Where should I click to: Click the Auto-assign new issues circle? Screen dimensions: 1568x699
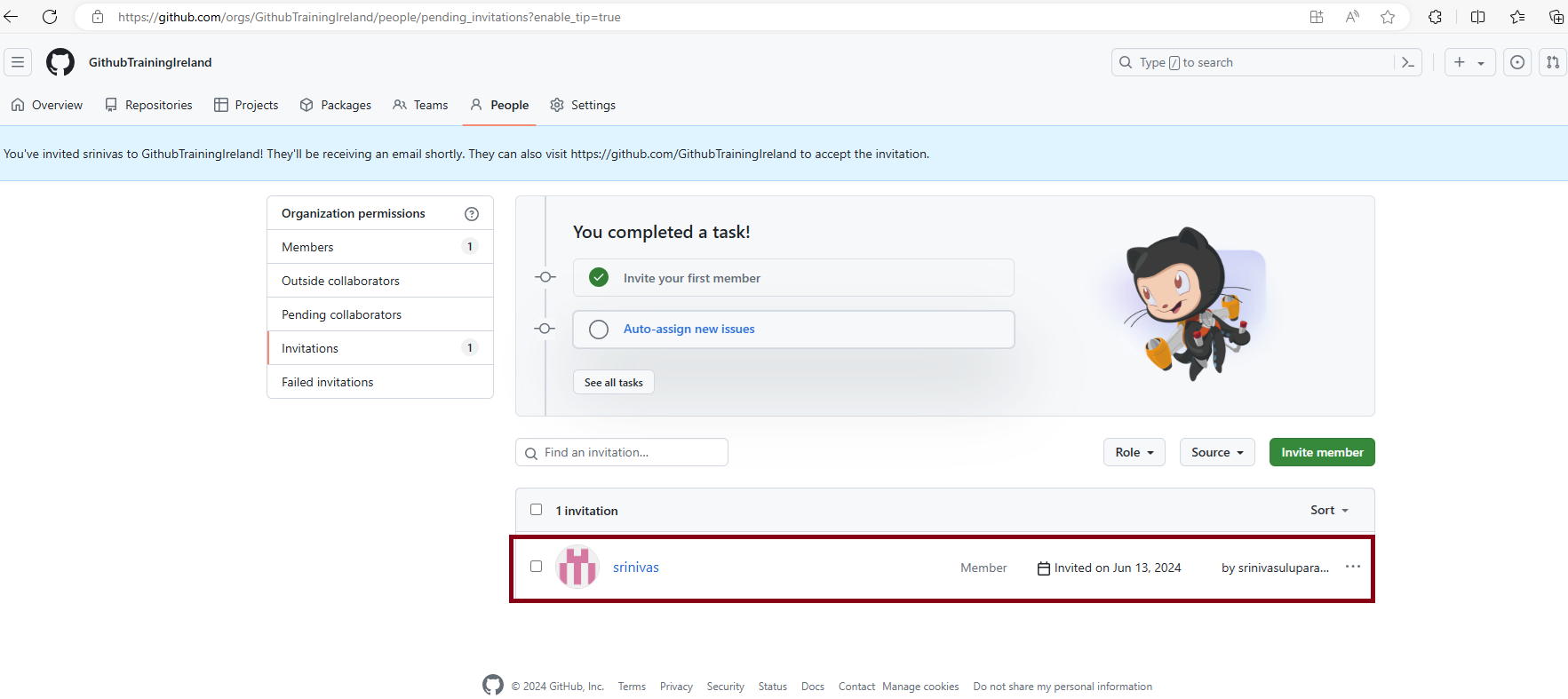(x=599, y=330)
